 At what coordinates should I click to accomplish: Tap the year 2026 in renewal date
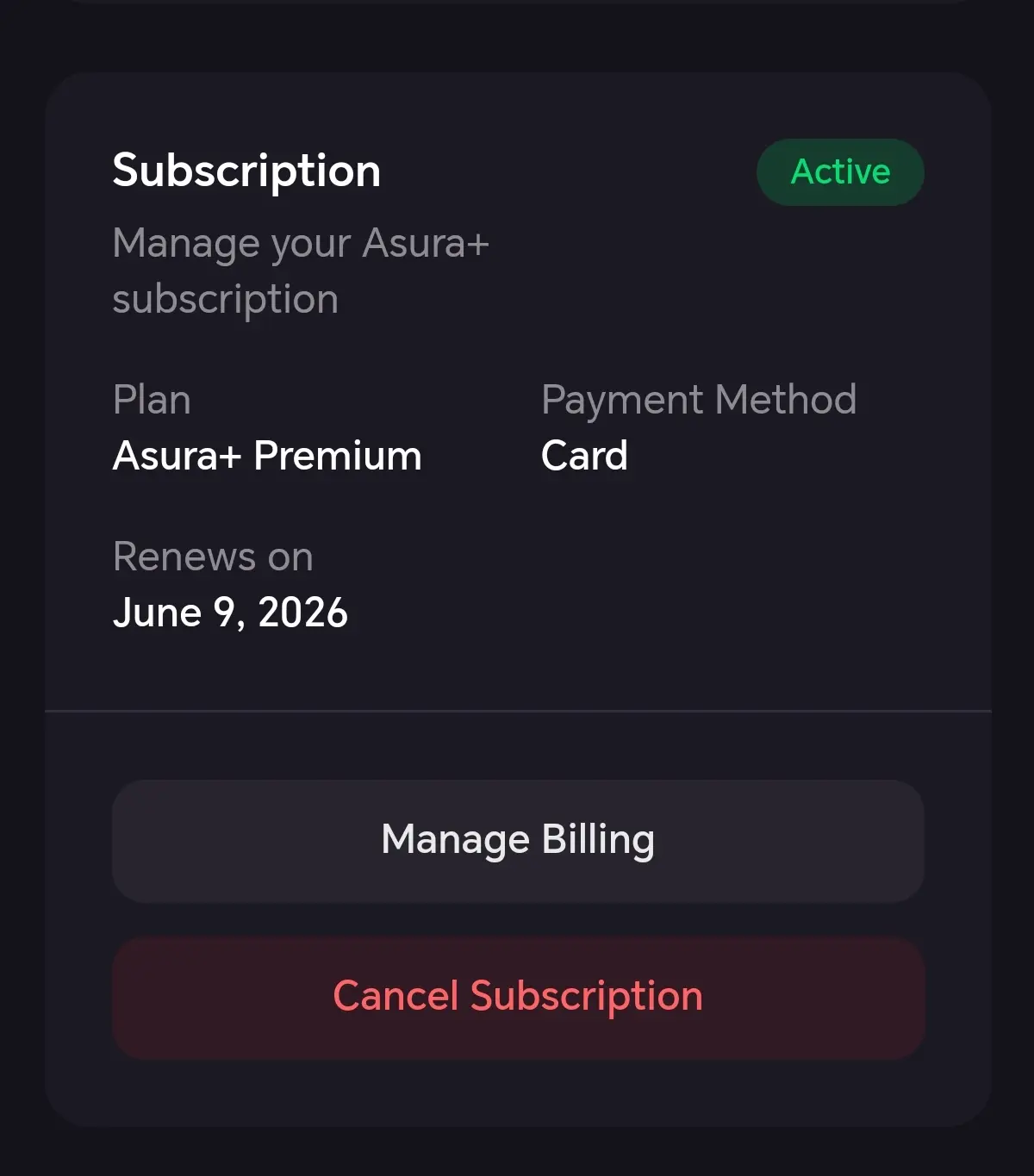coord(302,613)
